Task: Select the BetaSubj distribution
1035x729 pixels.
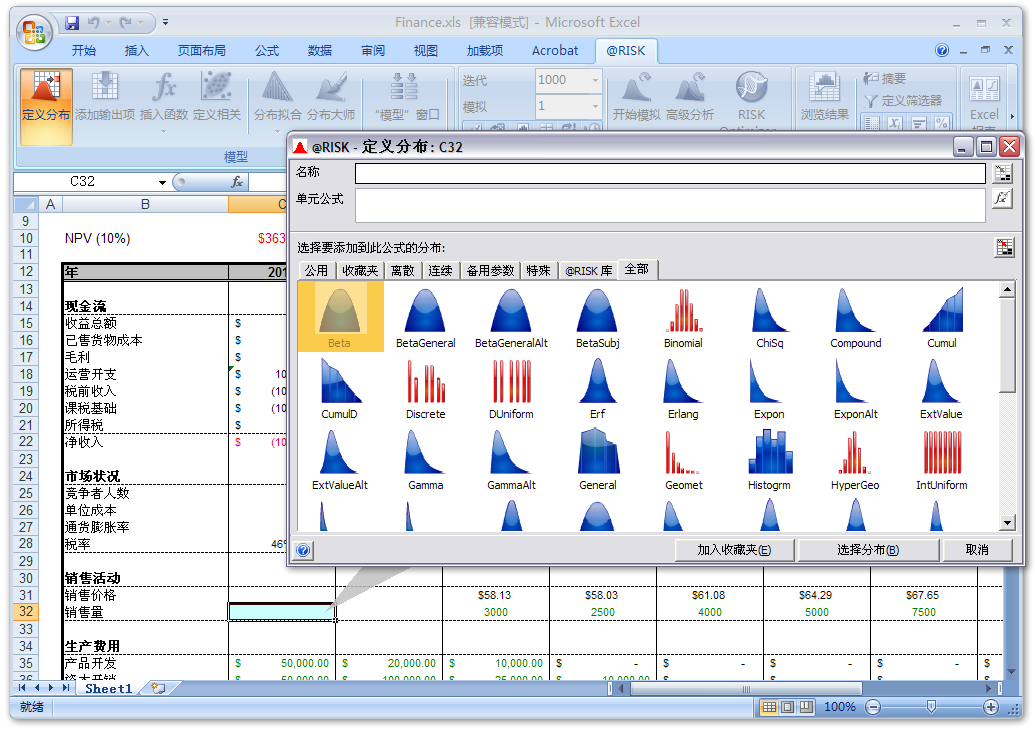Action: [x=597, y=316]
